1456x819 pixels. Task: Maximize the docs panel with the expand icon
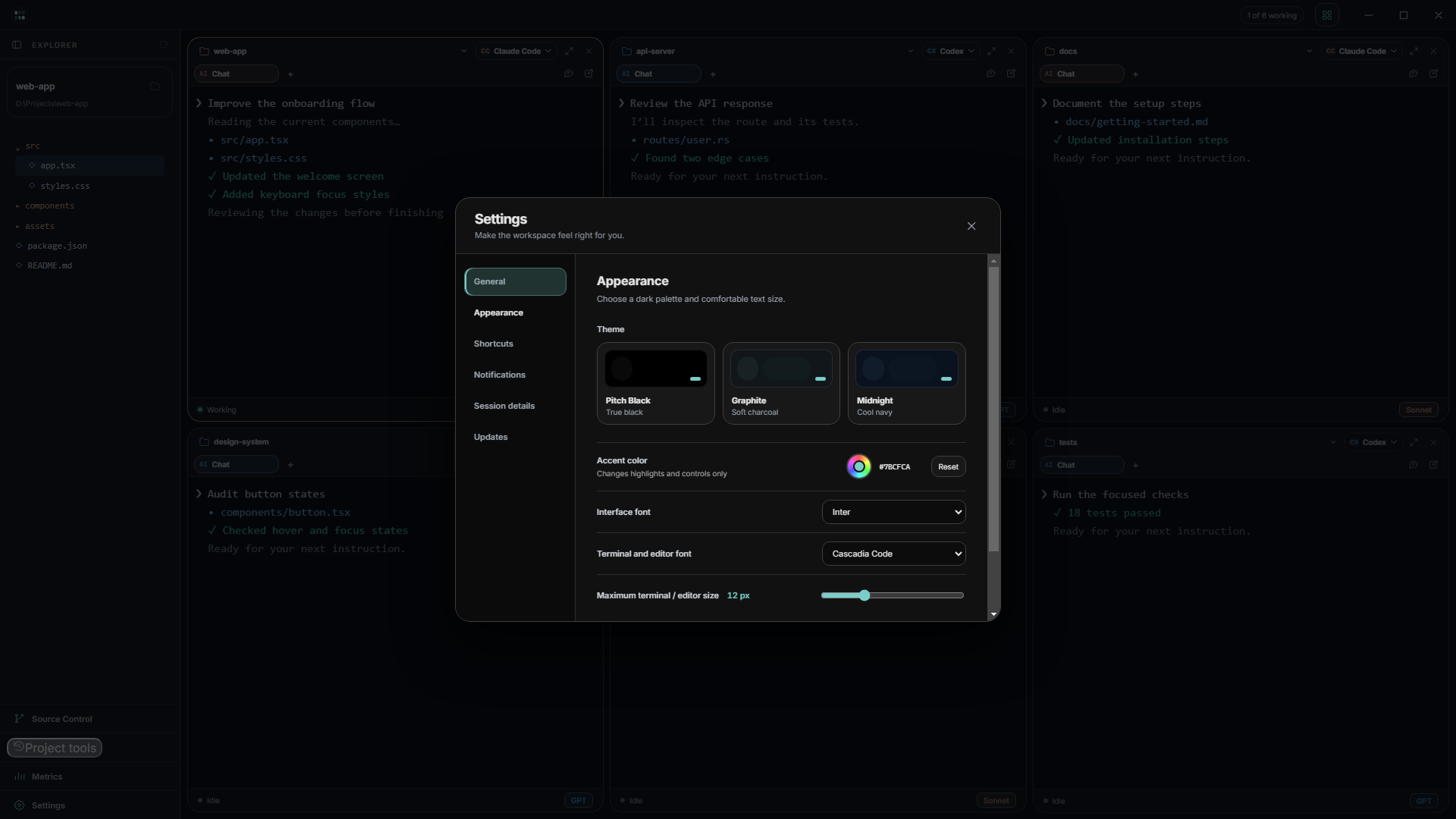1414,51
